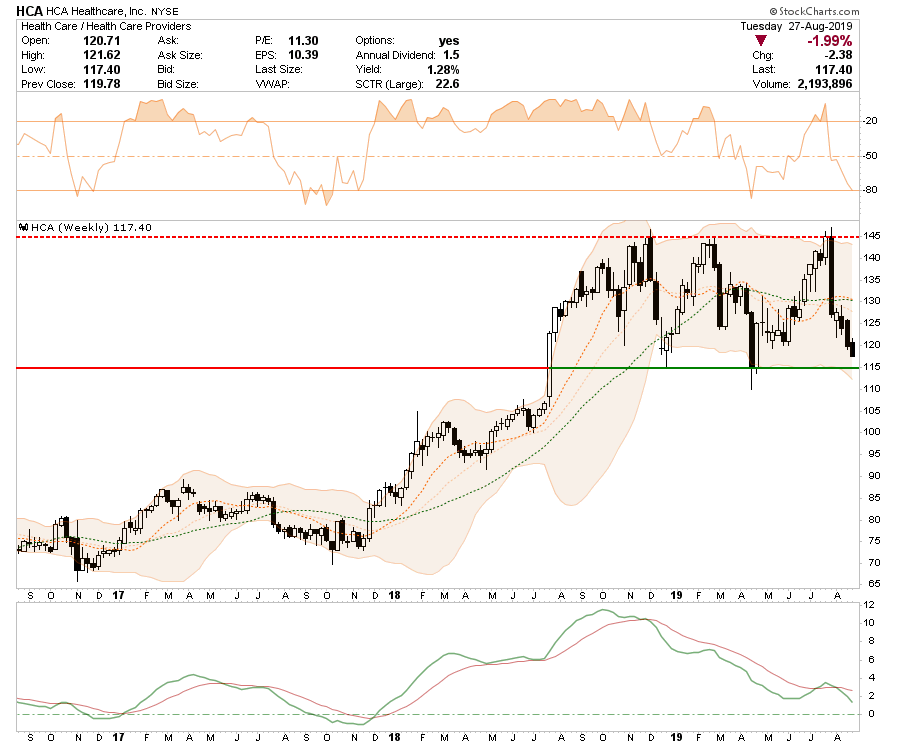Image resolution: width=900 pixels, height=746 pixels.
Task: Click the 6 label on the MACD axis
Action: 871,659
